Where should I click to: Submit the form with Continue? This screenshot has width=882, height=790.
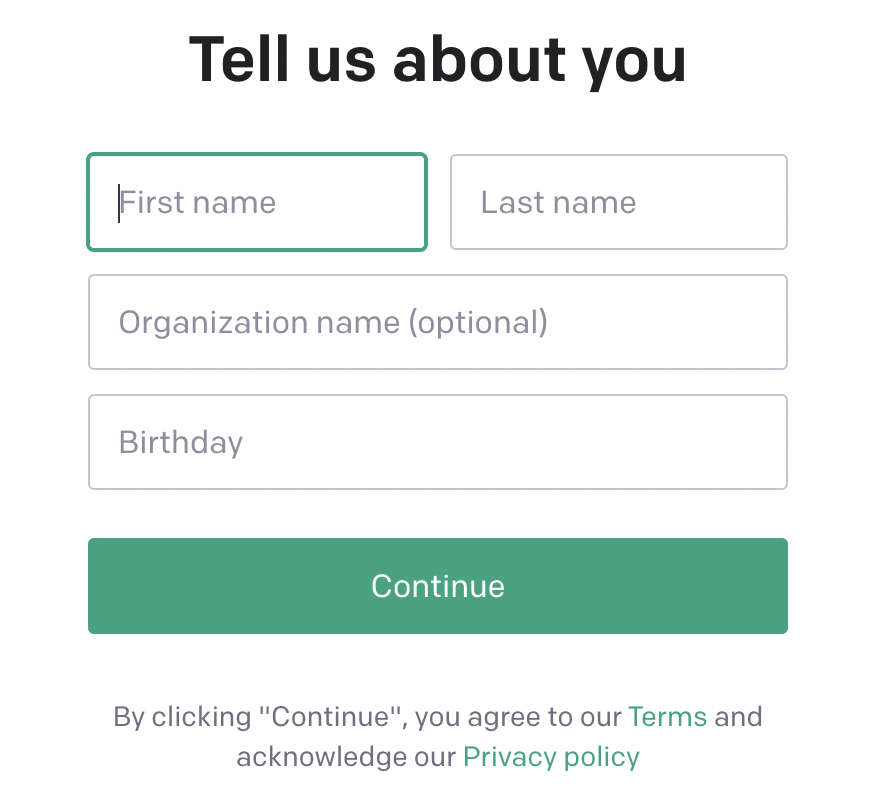[437, 586]
